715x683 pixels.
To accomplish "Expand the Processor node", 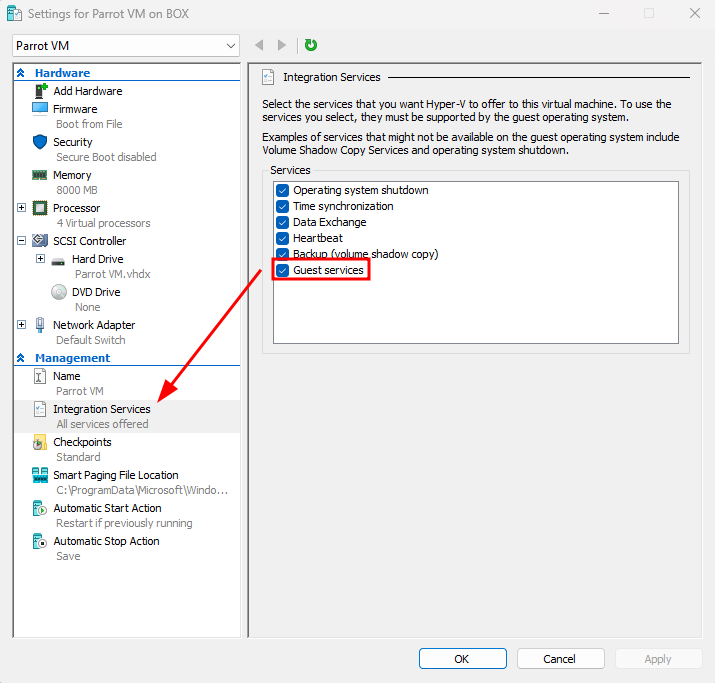I will 21,207.
